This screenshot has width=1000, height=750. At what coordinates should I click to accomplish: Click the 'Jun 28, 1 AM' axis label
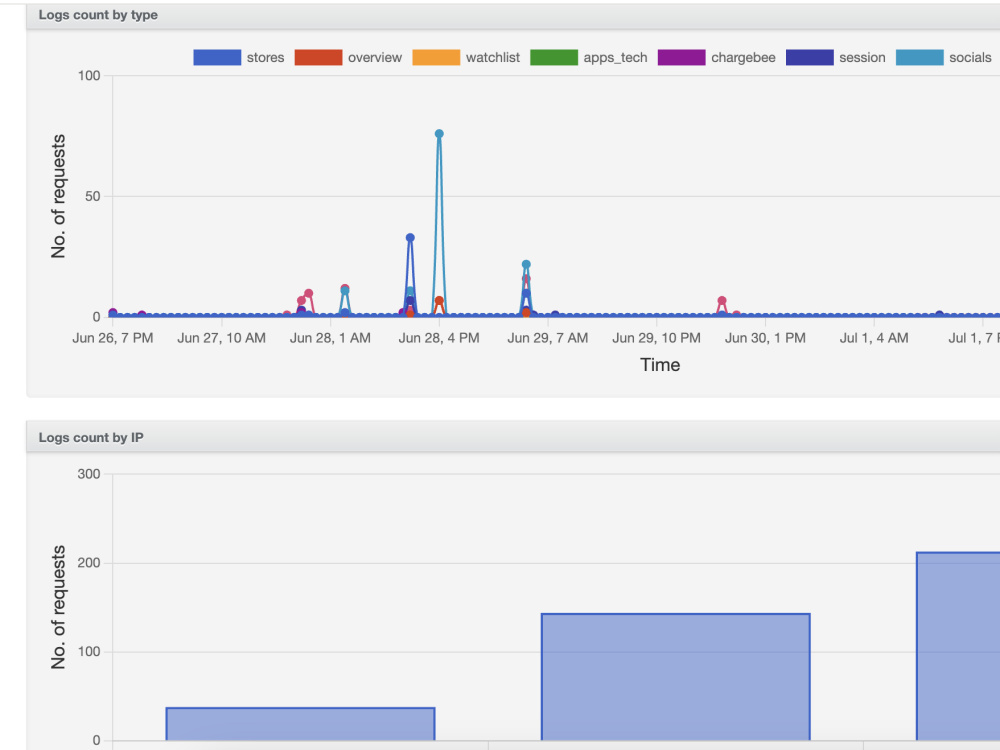coord(330,338)
